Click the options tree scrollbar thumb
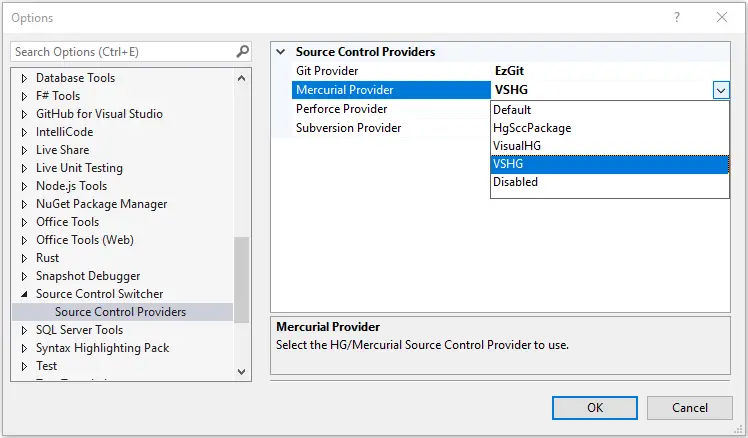The height and width of the screenshot is (438, 748). [x=241, y=280]
